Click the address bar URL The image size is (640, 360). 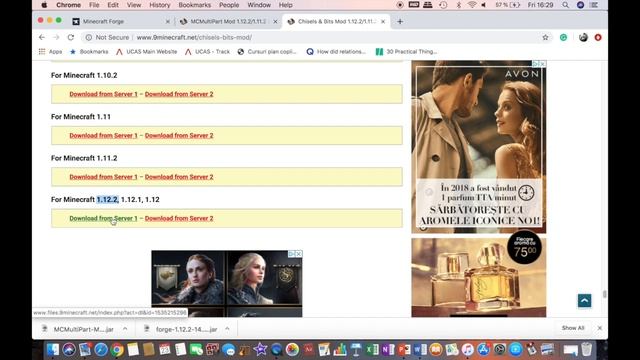click(x=194, y=37)
